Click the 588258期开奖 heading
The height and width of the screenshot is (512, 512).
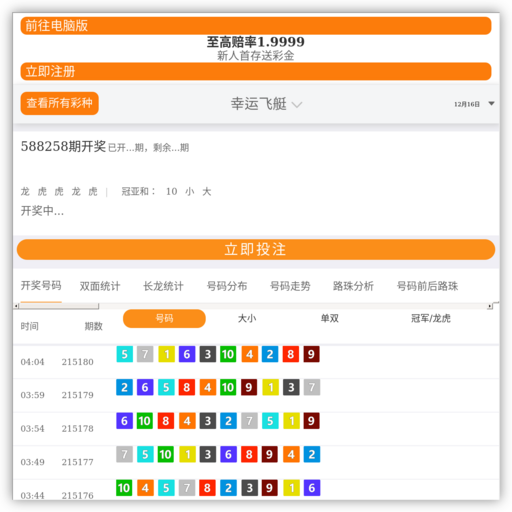(x=63, y=146)
